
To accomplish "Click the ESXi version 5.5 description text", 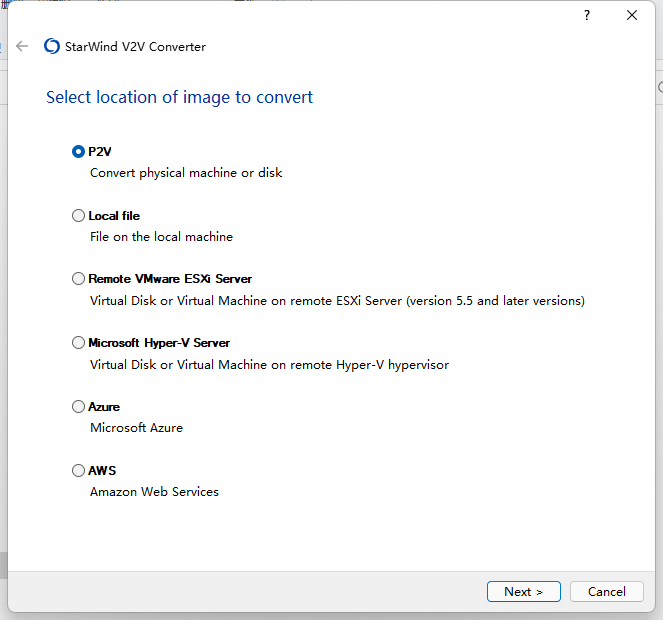I will pyautogui.click(x=337, y=301).
